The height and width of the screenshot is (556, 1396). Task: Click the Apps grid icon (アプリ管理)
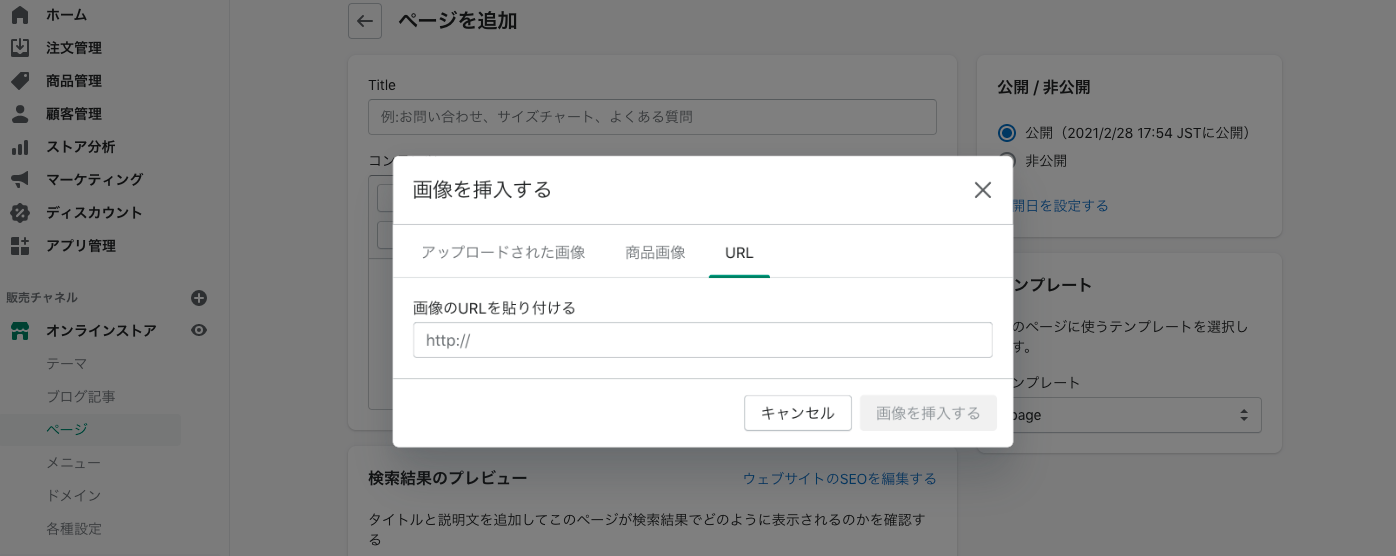click(19, 246)
